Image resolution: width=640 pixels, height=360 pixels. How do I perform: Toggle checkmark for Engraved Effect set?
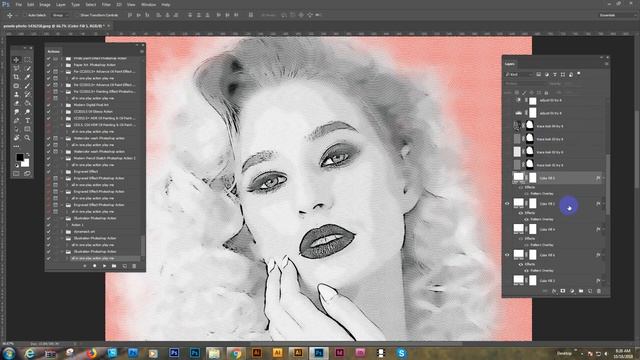click(49, 171)
